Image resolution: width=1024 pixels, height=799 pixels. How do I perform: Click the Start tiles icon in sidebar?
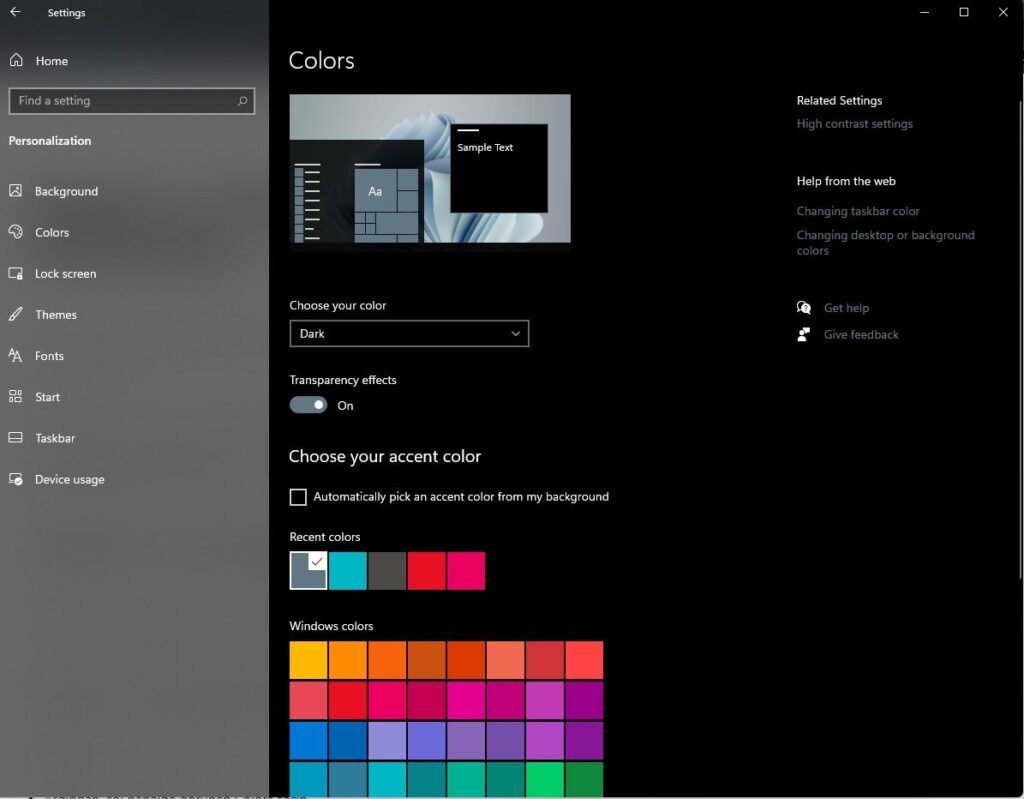point(16,397)
